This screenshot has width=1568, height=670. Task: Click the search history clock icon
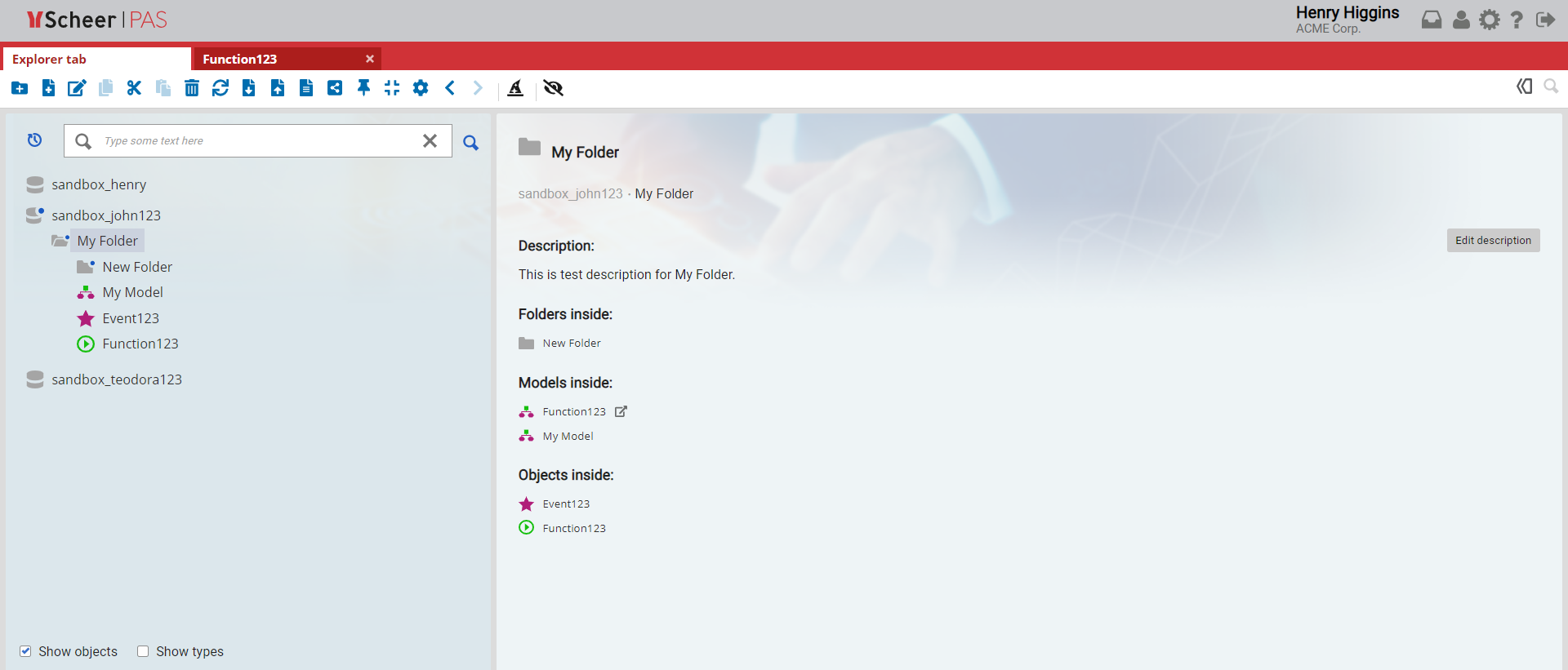(34, 140)
